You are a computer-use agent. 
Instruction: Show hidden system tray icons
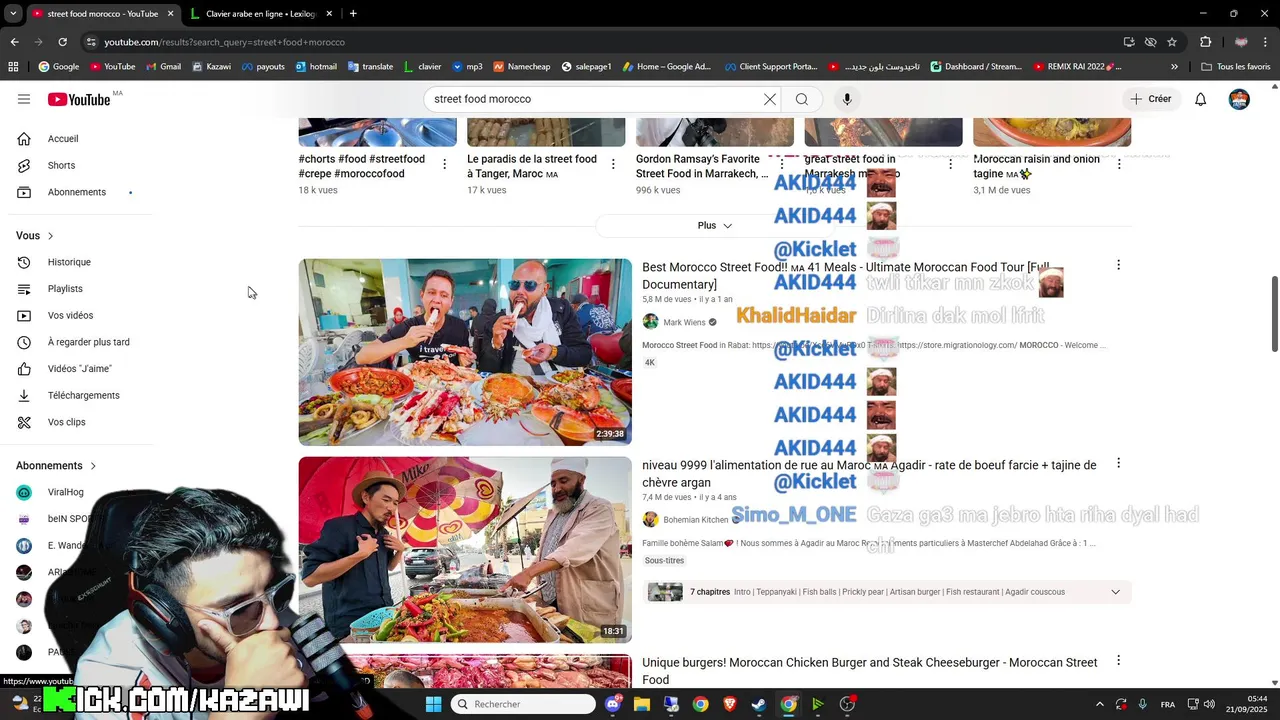pyautogui.click(x=1100, y=704)
